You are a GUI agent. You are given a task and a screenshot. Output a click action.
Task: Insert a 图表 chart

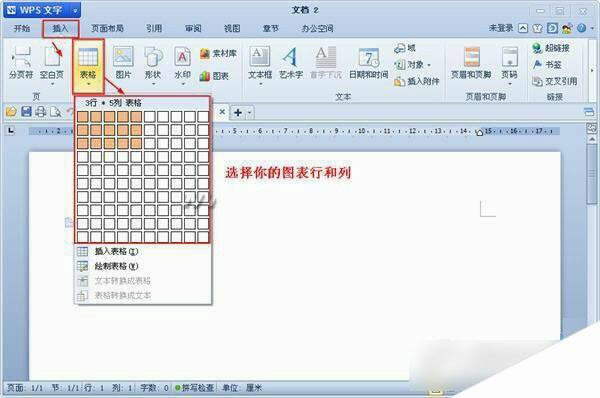(214, 76)
